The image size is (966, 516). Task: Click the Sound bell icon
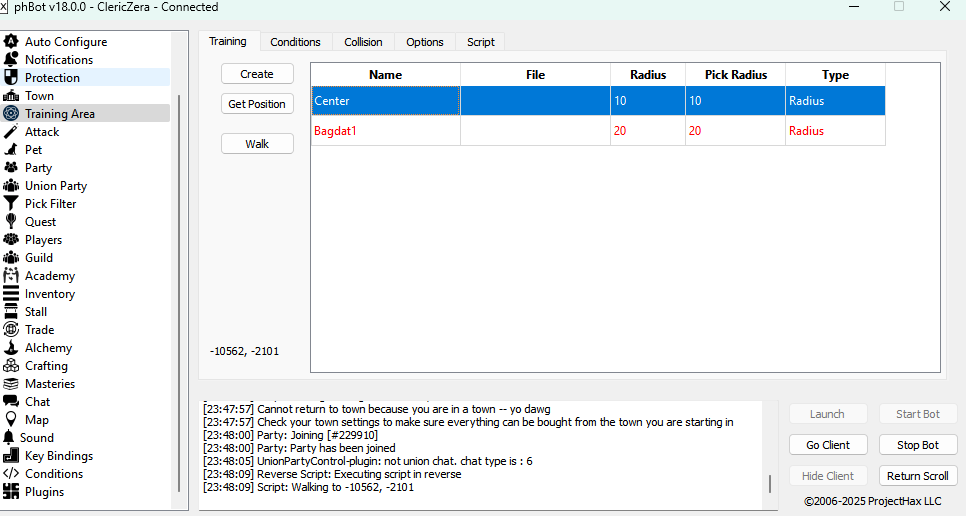[x=10, y=438]
